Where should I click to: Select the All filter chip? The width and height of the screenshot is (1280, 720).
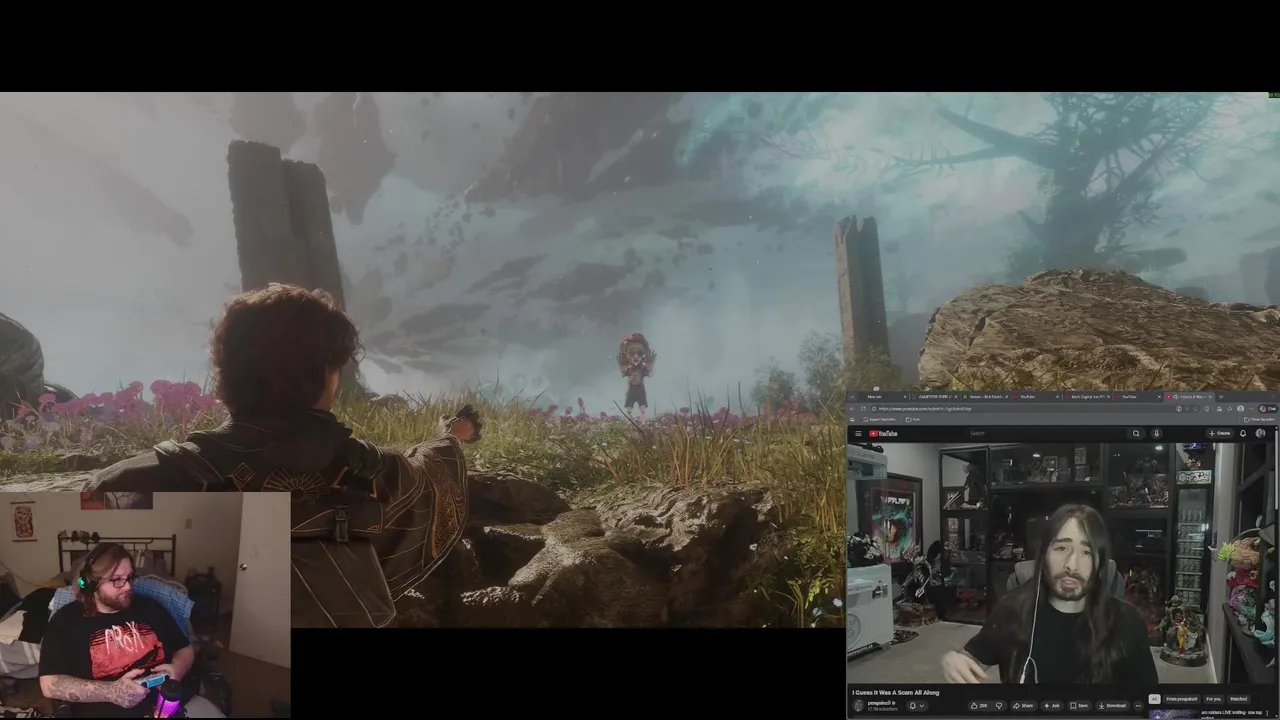(1154, 699)
